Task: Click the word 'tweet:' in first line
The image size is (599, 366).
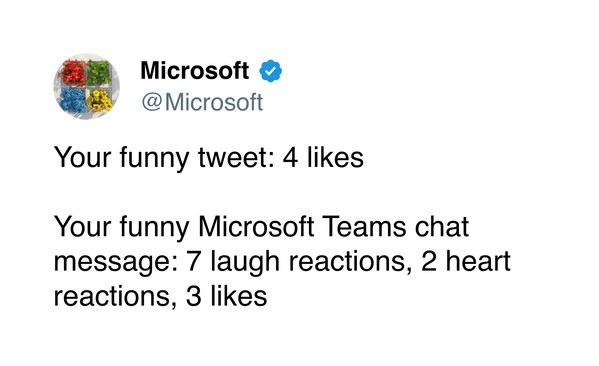Action: coord(236,157)
